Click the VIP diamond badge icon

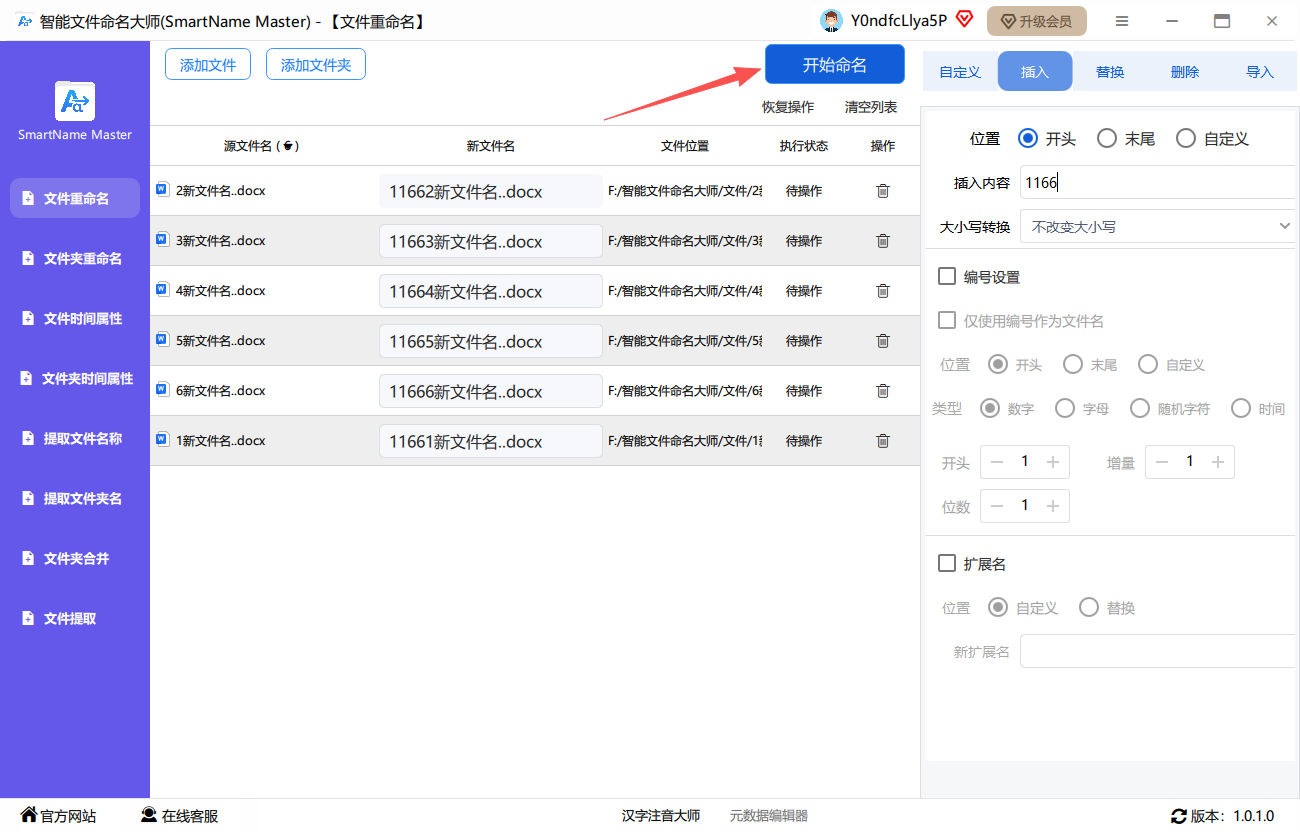click(x=964, y=19)
